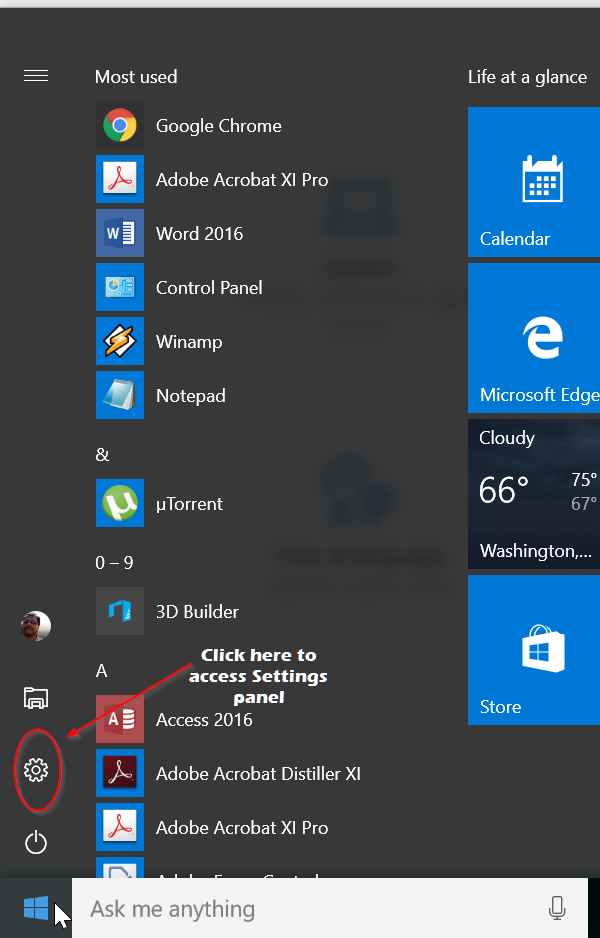Select '3D Builder' text label
Image resolution: width=600 pixels, height=938 pixels.
coord(197,611)
